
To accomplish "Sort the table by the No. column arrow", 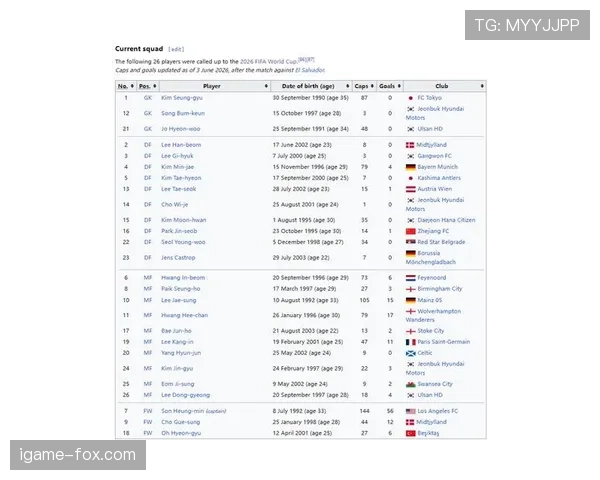I will tap(132, 86).
